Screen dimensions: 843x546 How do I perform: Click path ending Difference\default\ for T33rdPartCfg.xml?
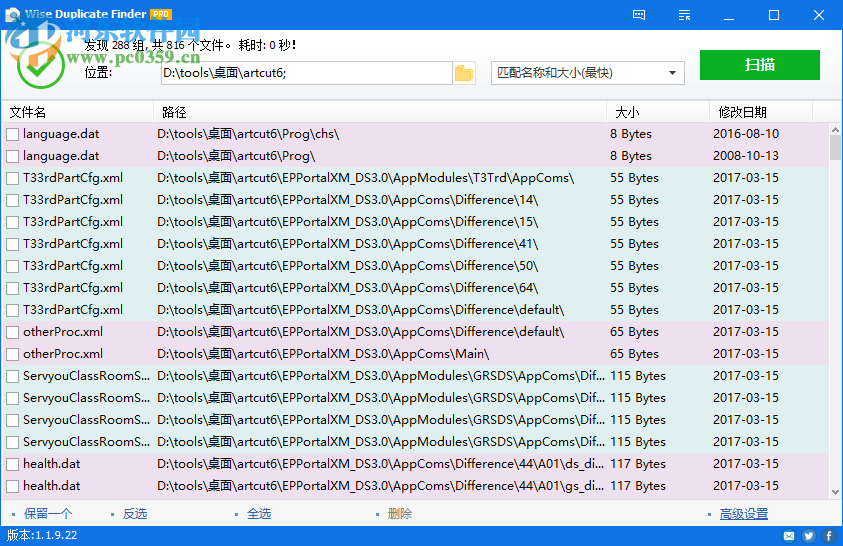coord(360,310)
